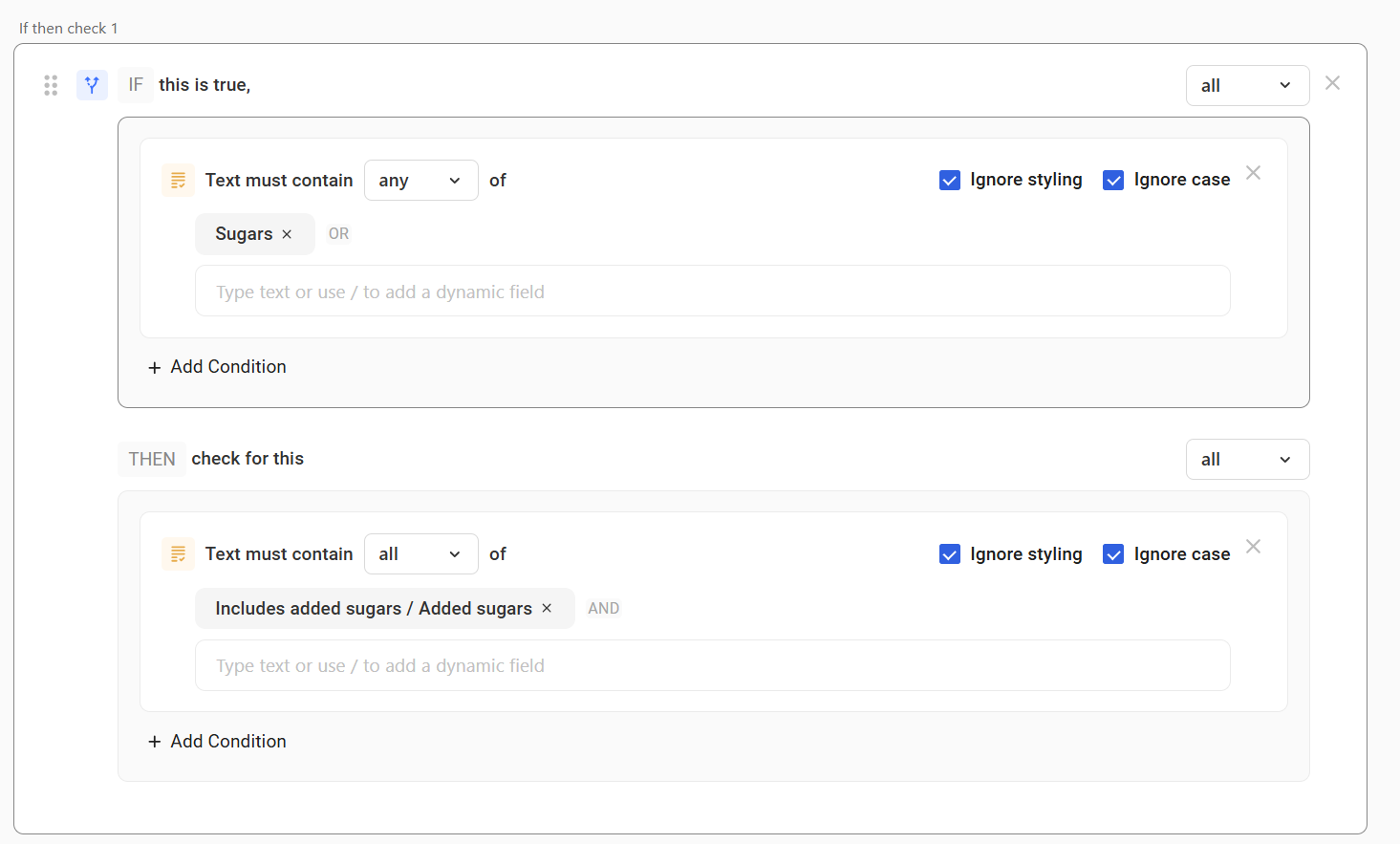
Task: Add Condition to the THEN section
Action: coord(218,742)
